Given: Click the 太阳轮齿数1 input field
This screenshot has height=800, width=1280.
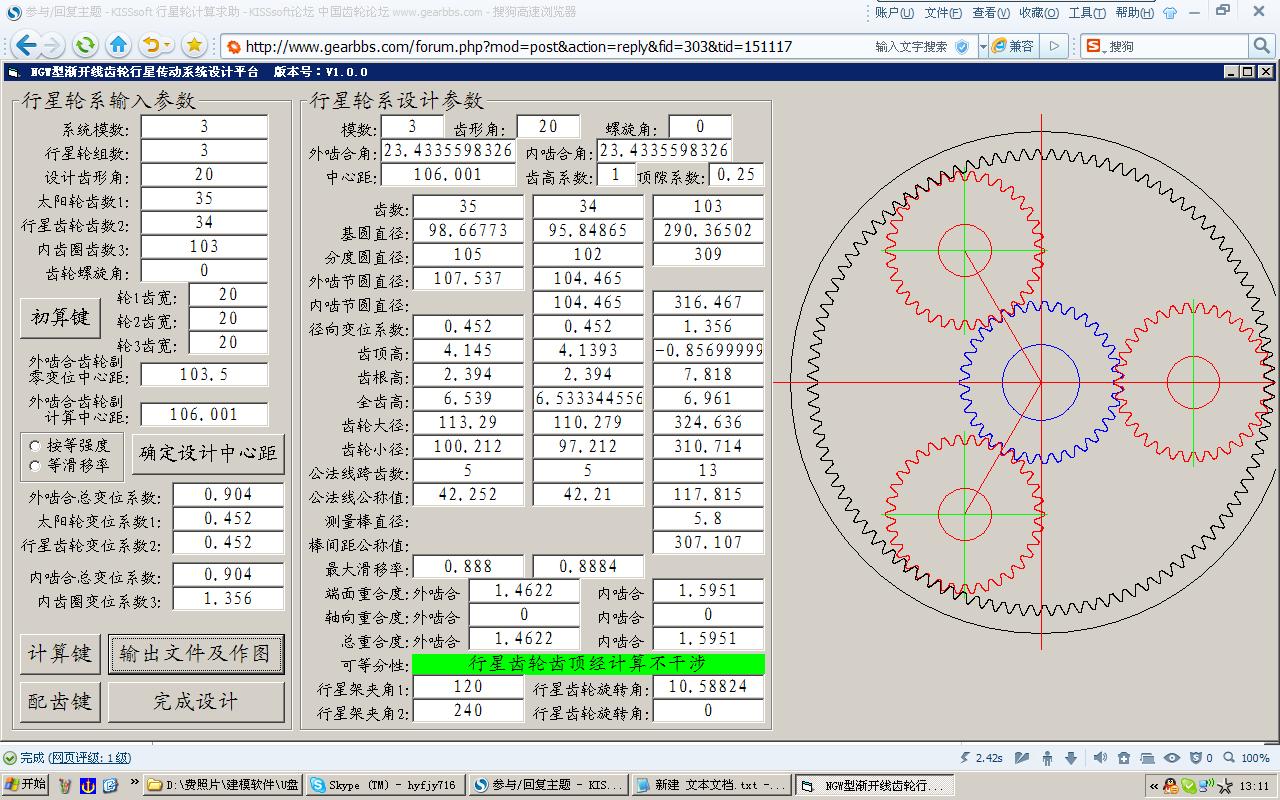Looking at the screenshot, I should tap(204, 199).
